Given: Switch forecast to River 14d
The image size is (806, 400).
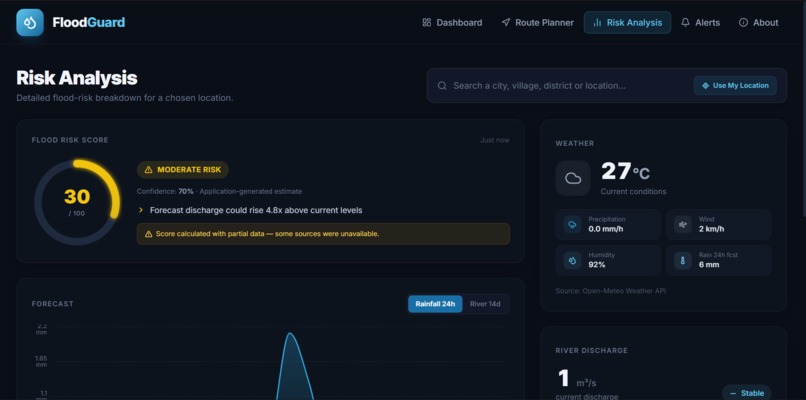Looking at the screenshot, I should click(485, 304).
